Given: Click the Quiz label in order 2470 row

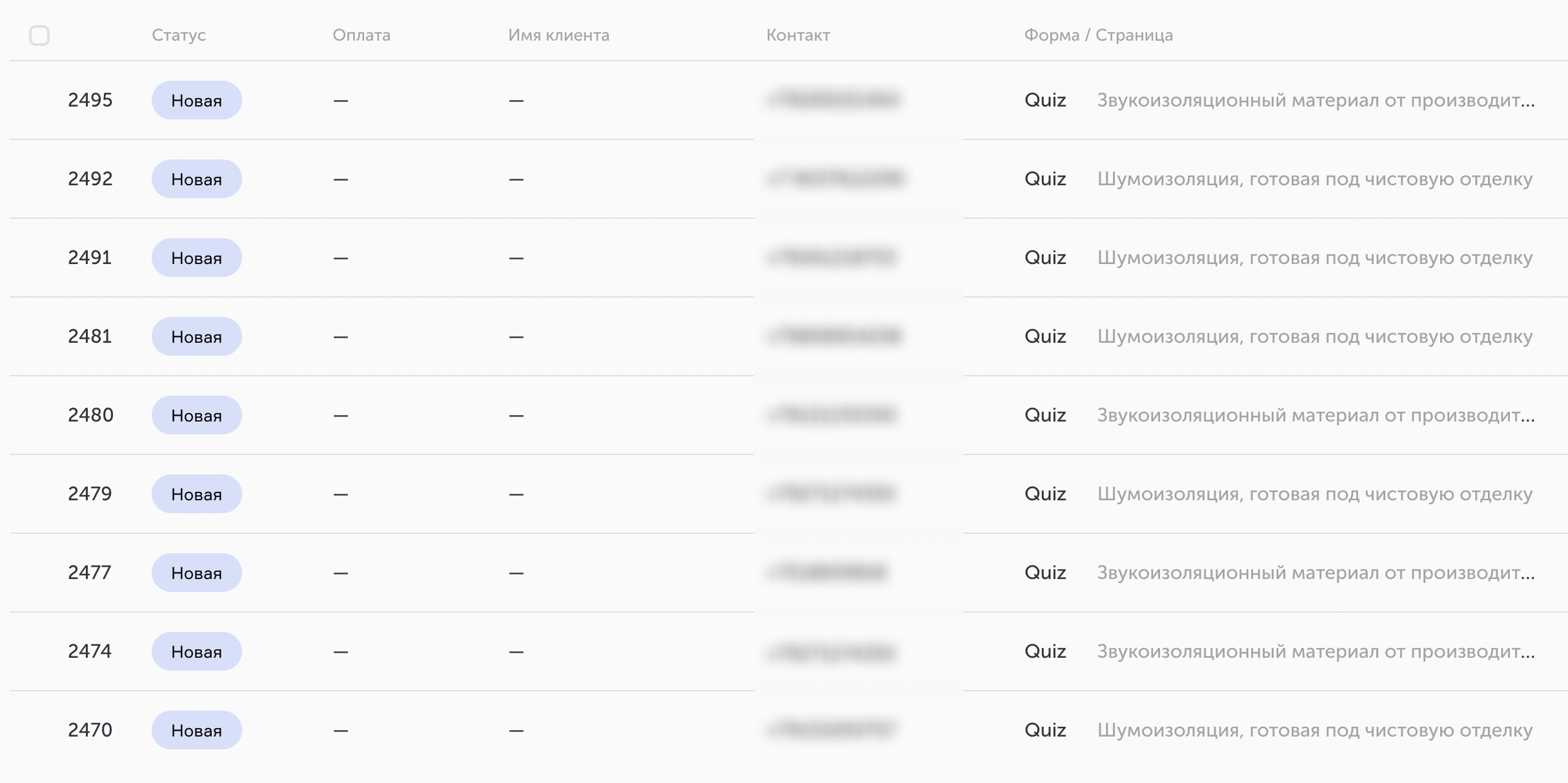Looking at the screenshot, I should pos(1045,730).
